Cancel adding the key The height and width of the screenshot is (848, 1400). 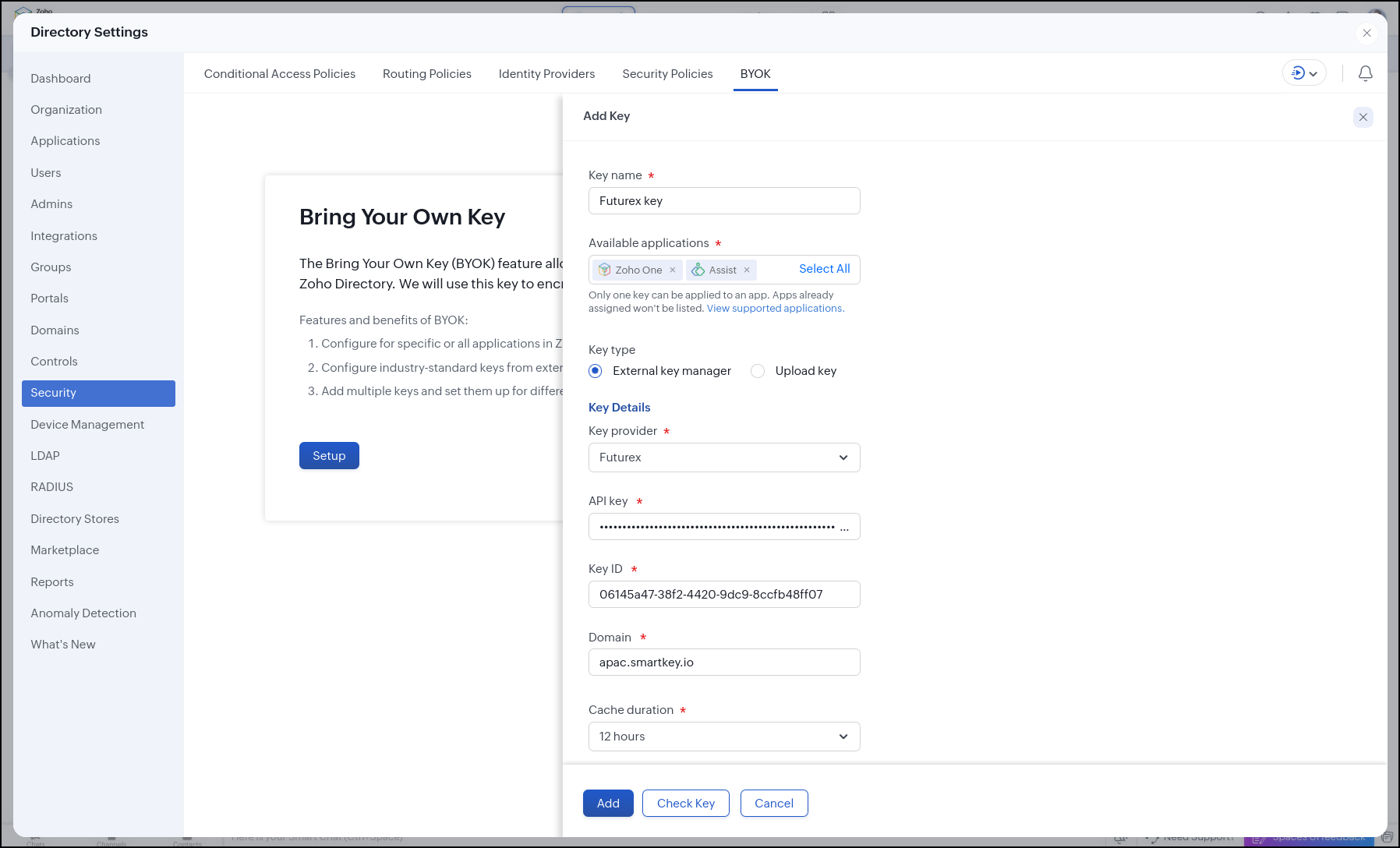click(774, 804)
